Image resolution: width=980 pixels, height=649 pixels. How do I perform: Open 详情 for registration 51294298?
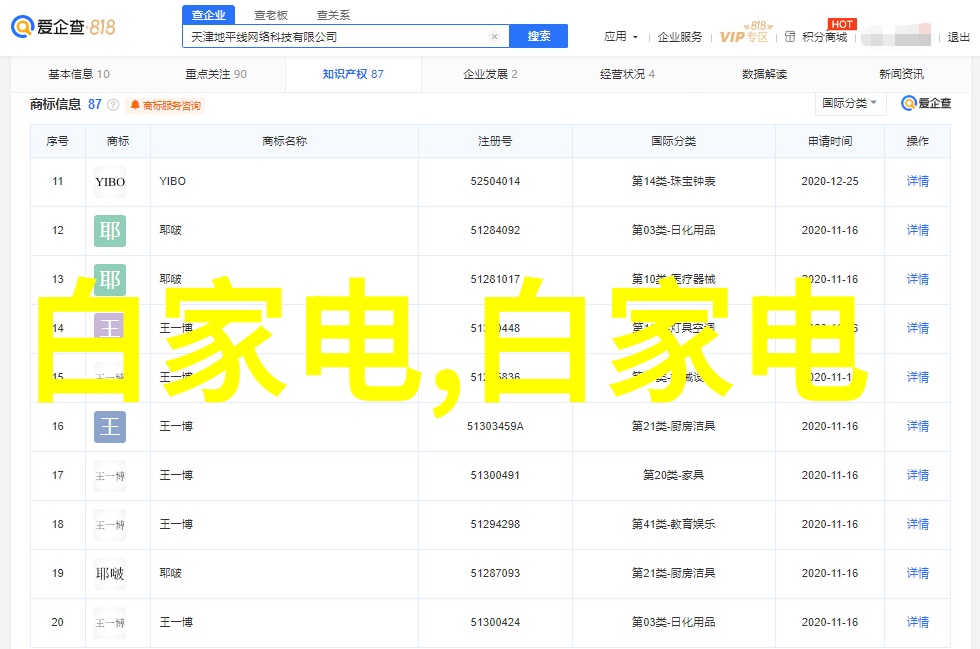coord(918,524)
